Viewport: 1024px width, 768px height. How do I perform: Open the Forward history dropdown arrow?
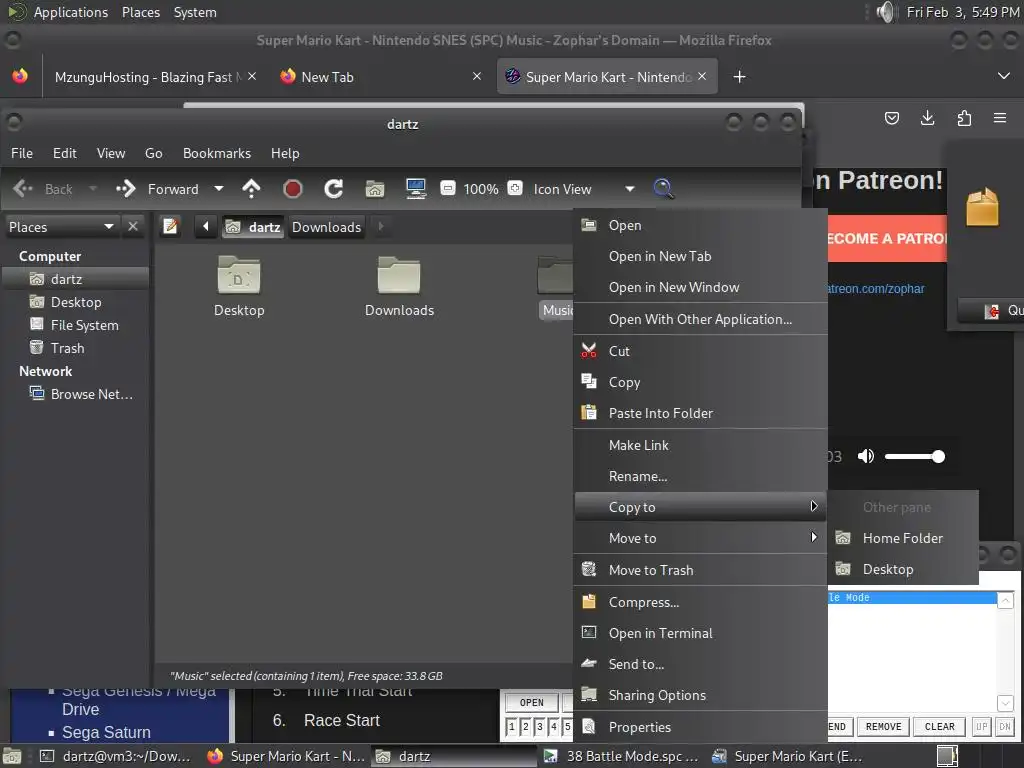(219, 189)
